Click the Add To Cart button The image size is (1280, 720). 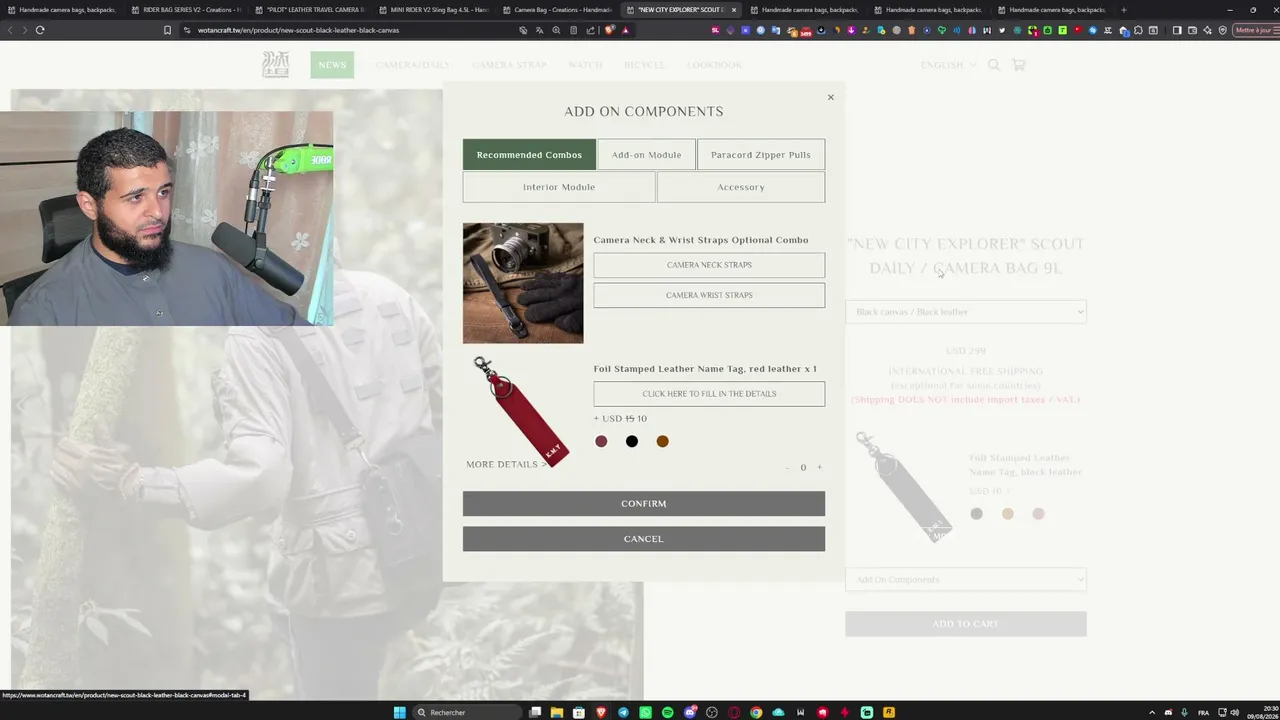click(966, 624)
